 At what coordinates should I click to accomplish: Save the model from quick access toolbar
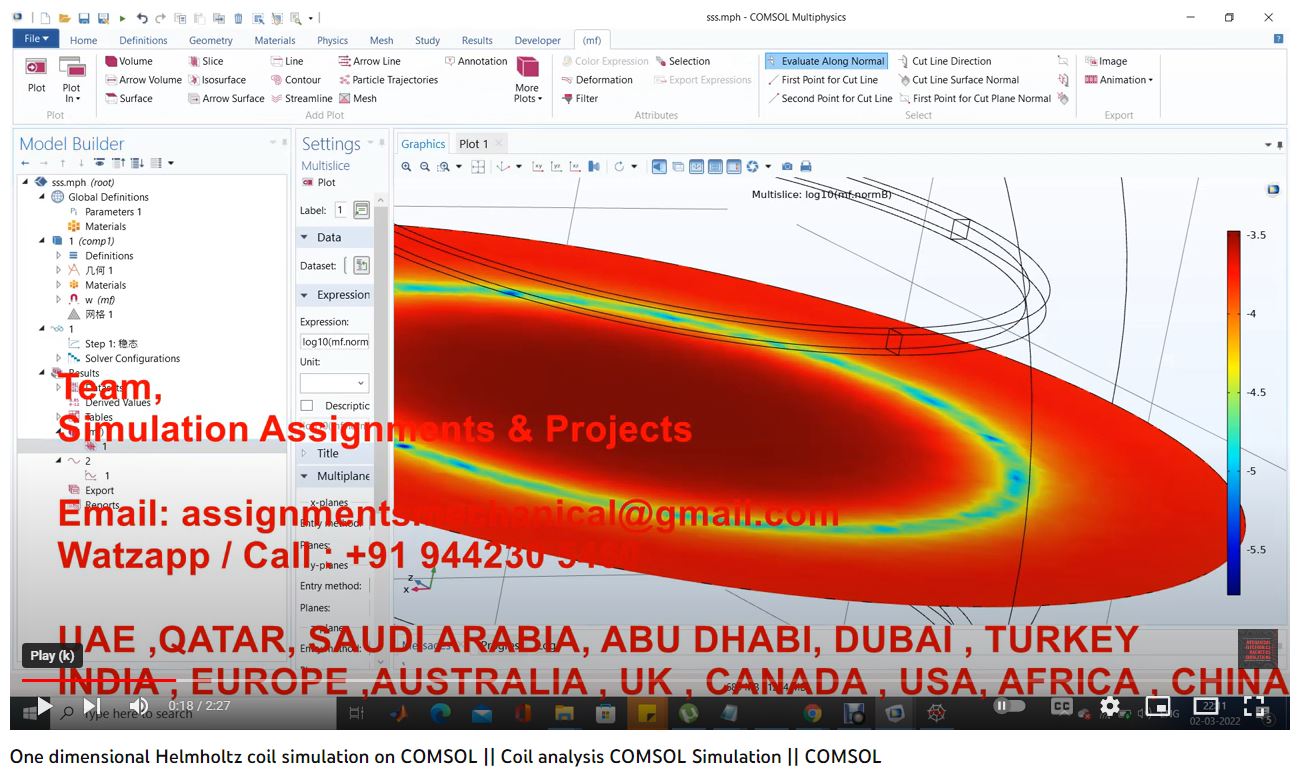(x=84, y=18)
